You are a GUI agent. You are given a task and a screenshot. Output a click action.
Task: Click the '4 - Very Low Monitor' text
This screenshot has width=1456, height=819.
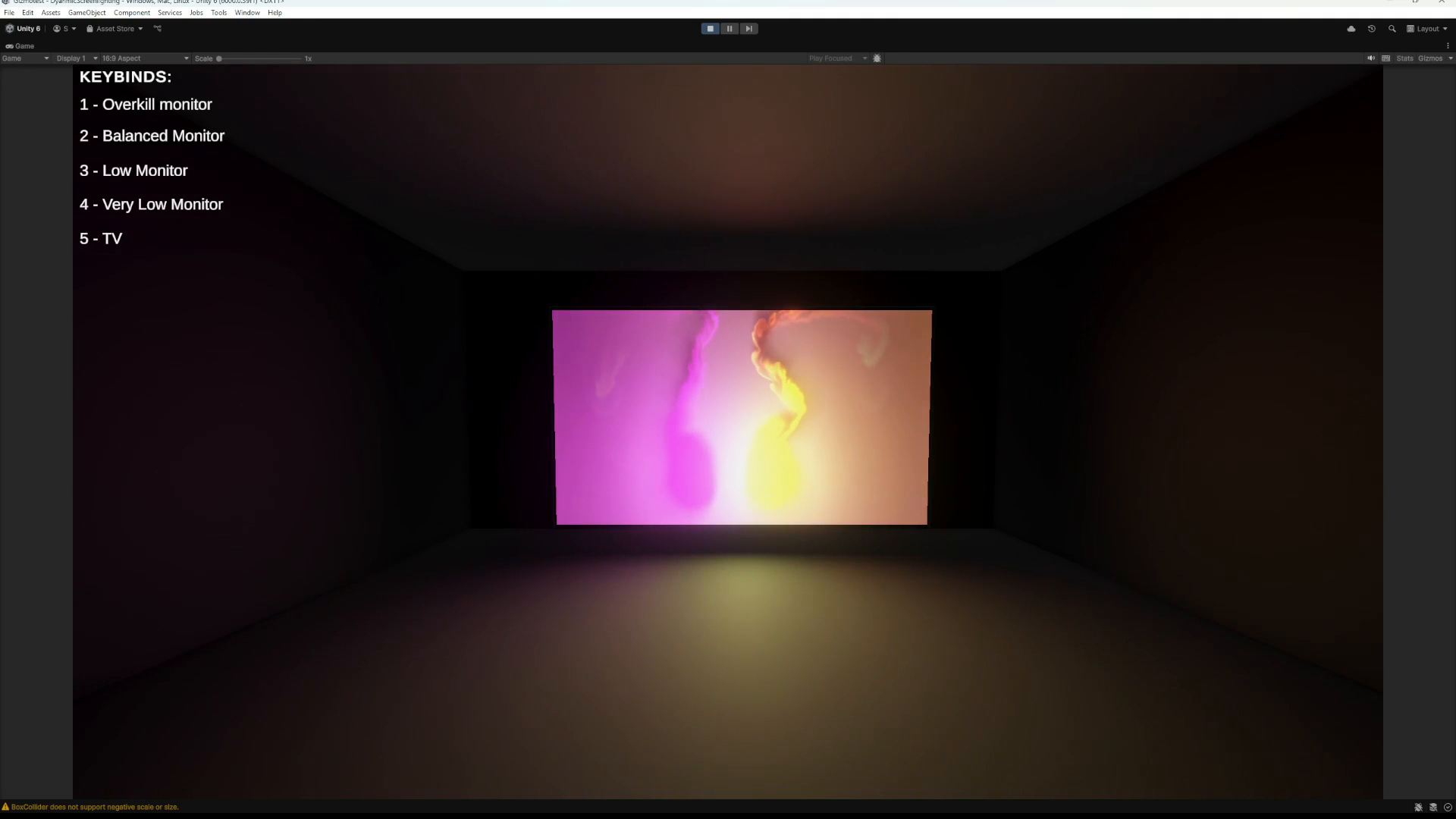click(151, 205)
